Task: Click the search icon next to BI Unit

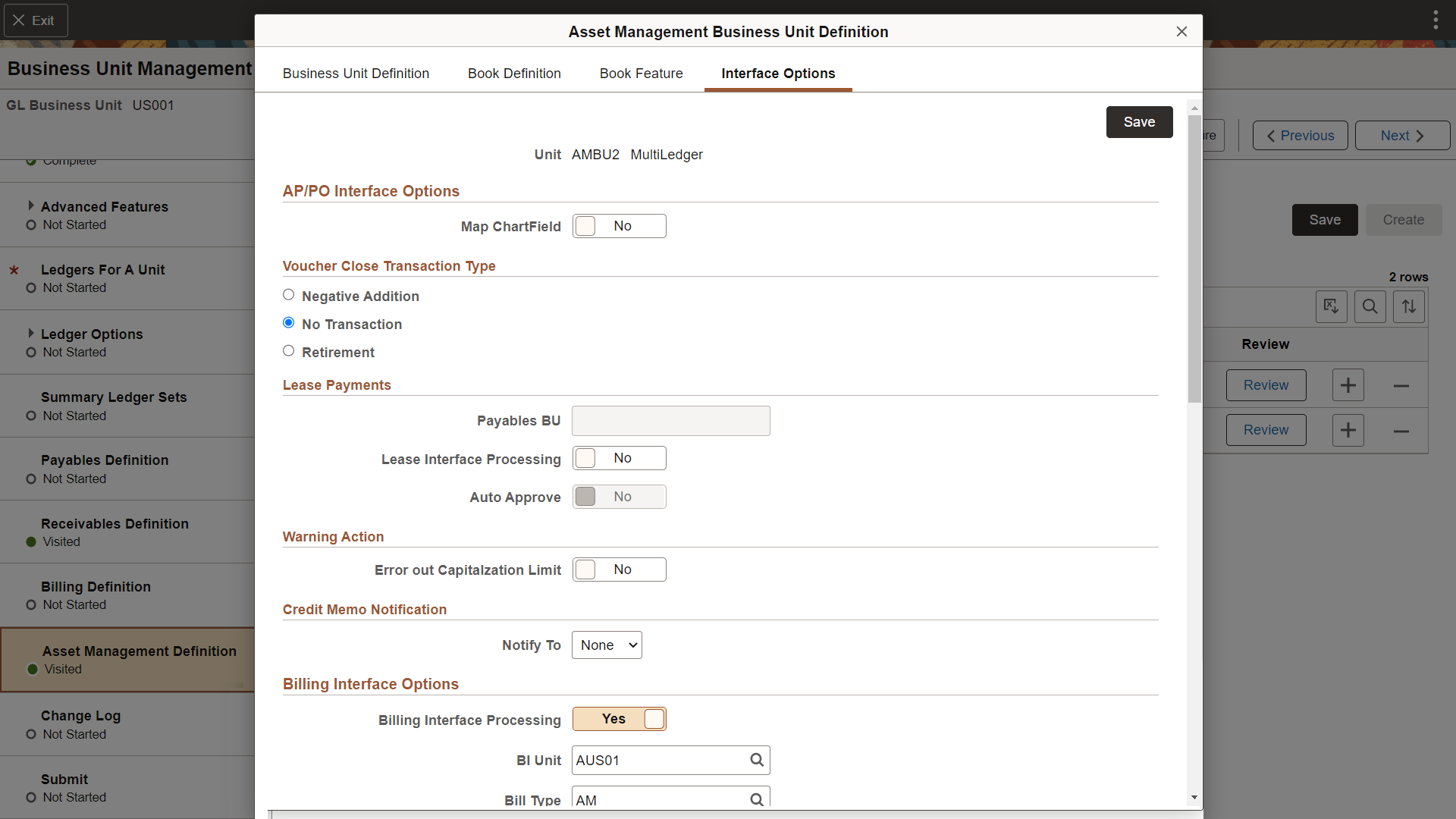Action: point(756,760)
